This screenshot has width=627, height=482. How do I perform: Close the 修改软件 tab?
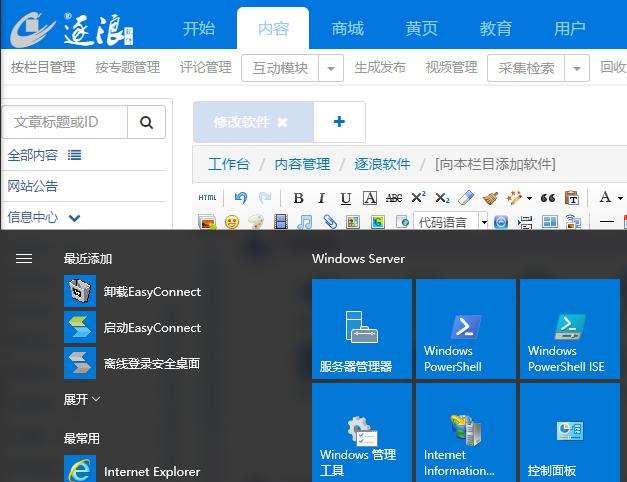tap(282, 122)
